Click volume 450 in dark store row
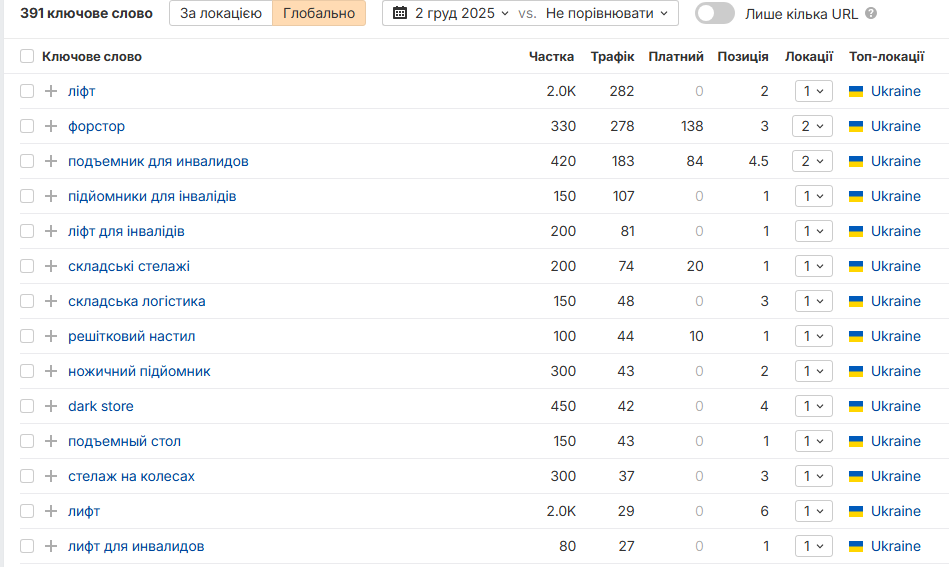949x567 pixels. pyautogui.click(x=563, y=406)
